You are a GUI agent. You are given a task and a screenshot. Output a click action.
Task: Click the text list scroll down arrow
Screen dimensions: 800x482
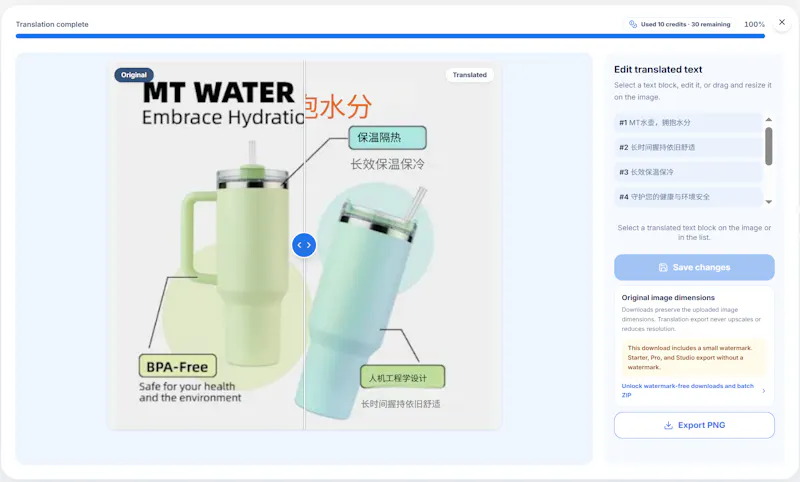pos(769,202)
